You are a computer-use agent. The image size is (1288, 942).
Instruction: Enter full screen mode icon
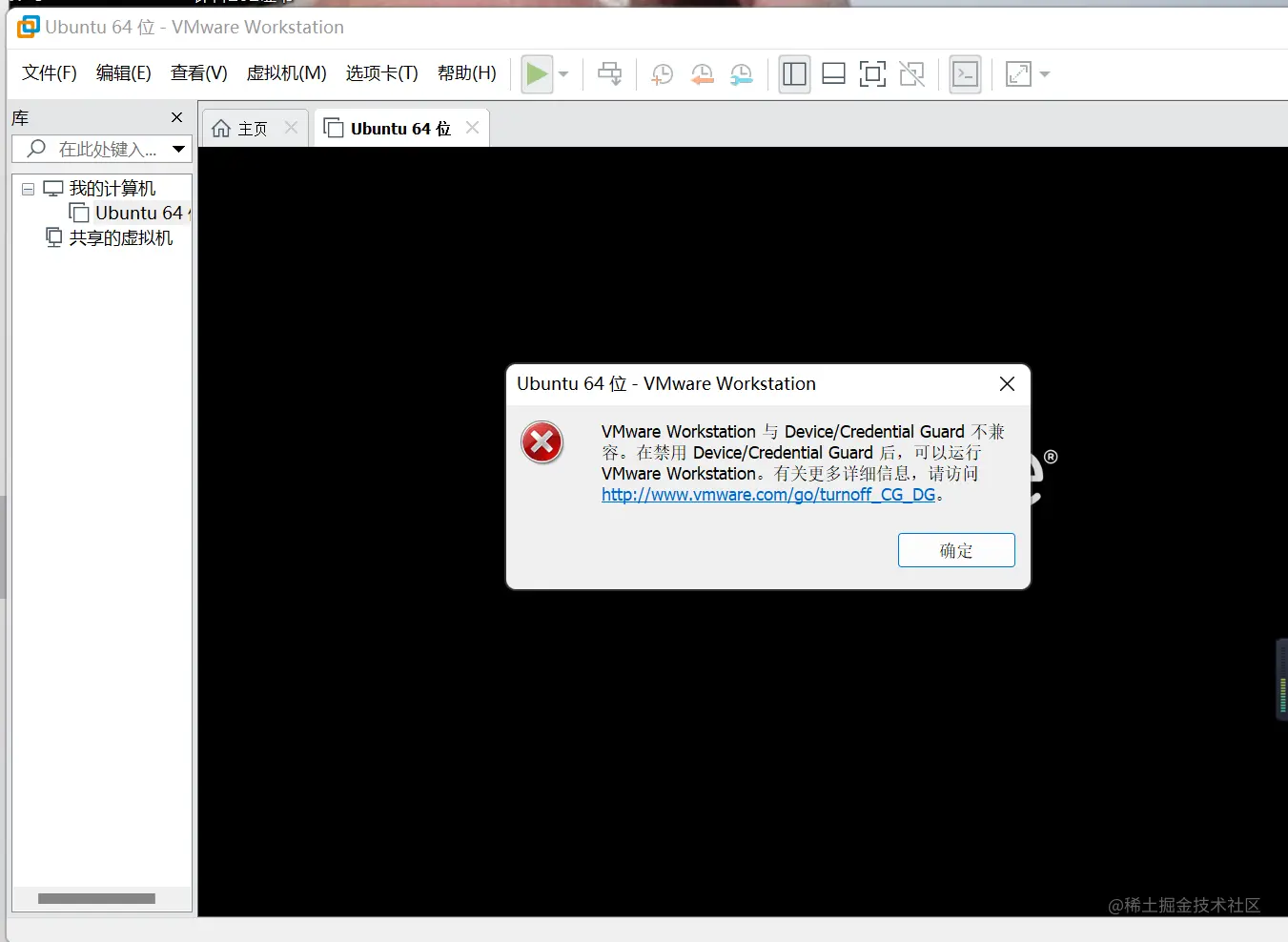point(872,74)
